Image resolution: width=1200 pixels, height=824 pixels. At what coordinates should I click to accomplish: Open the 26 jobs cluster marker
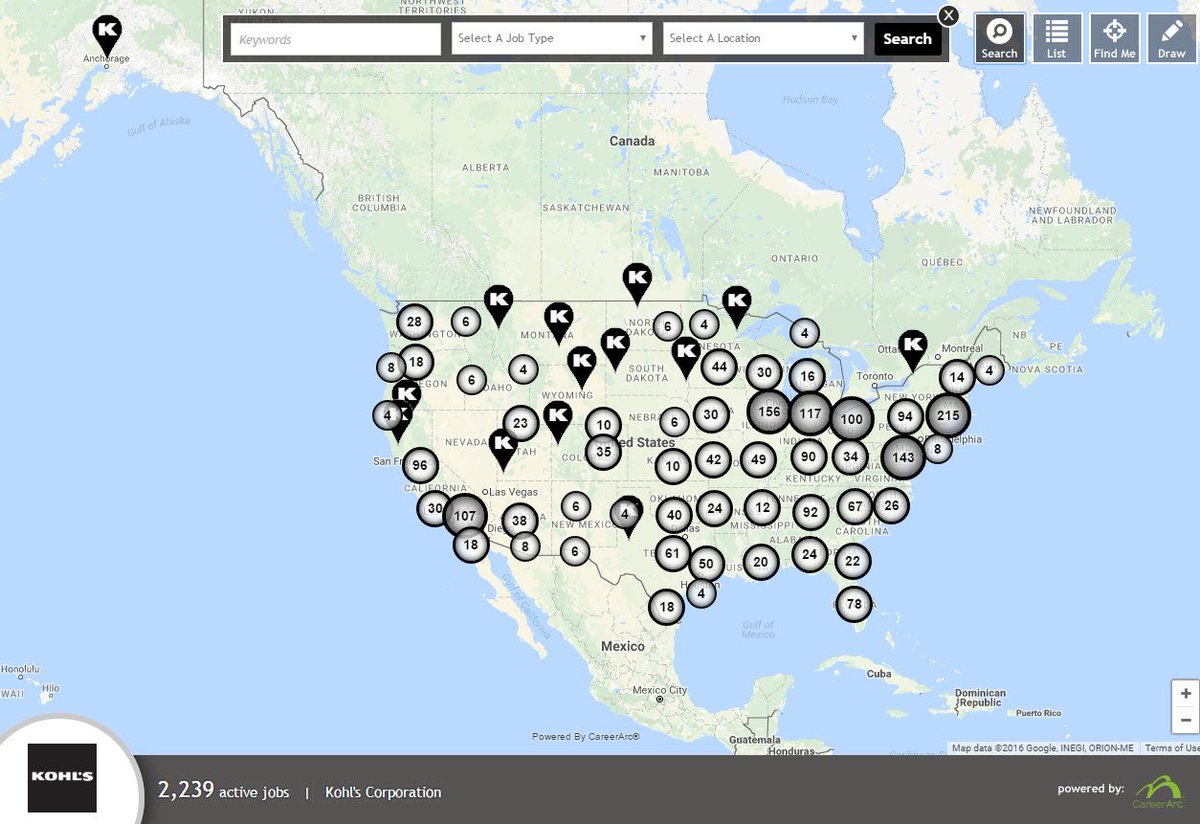click(x=891, y=506)
